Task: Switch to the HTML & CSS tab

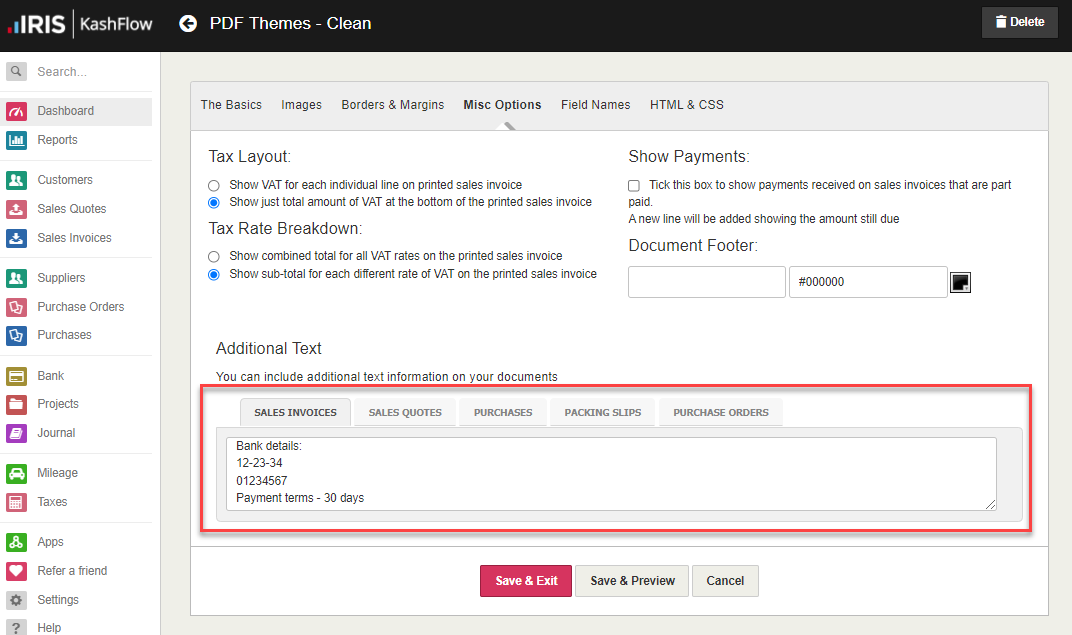Action: pos(686,105)
